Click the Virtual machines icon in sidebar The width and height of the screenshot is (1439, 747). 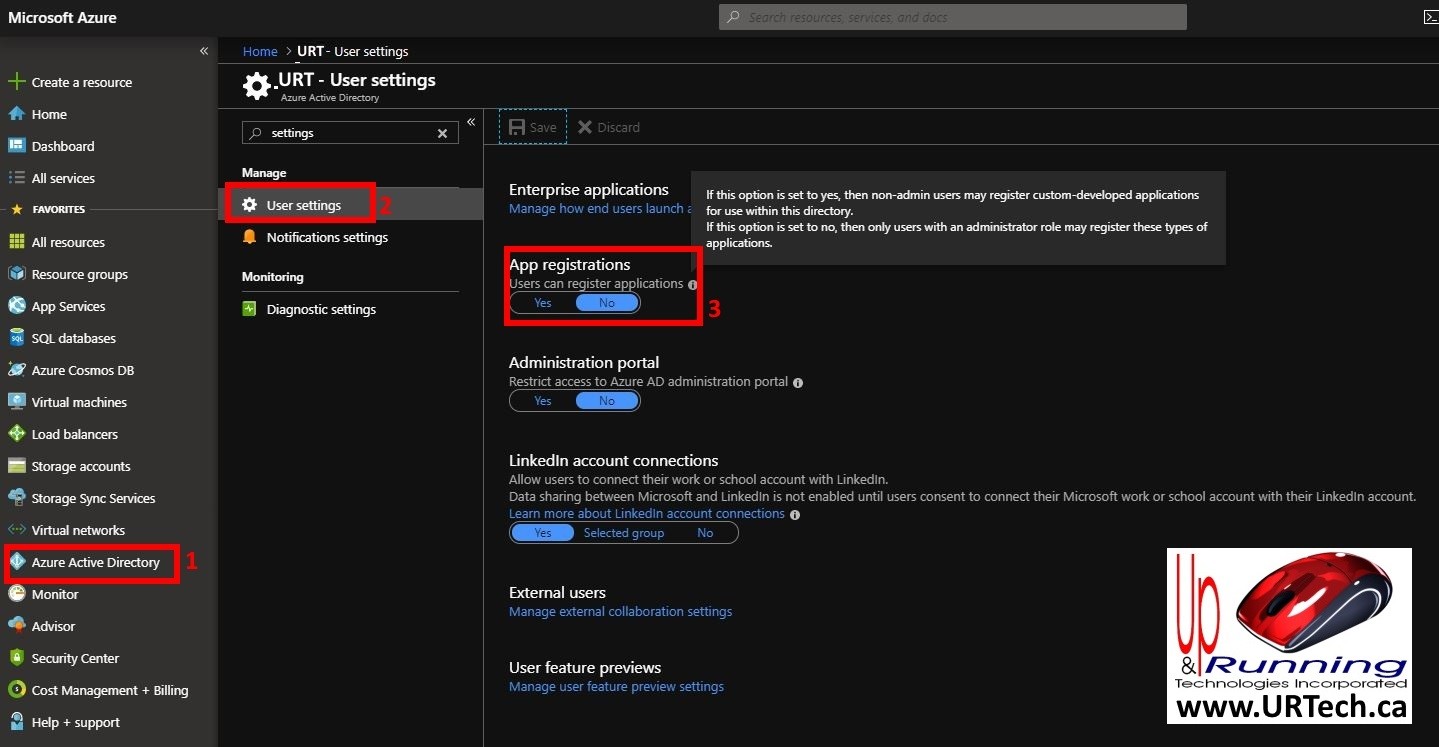16,402
